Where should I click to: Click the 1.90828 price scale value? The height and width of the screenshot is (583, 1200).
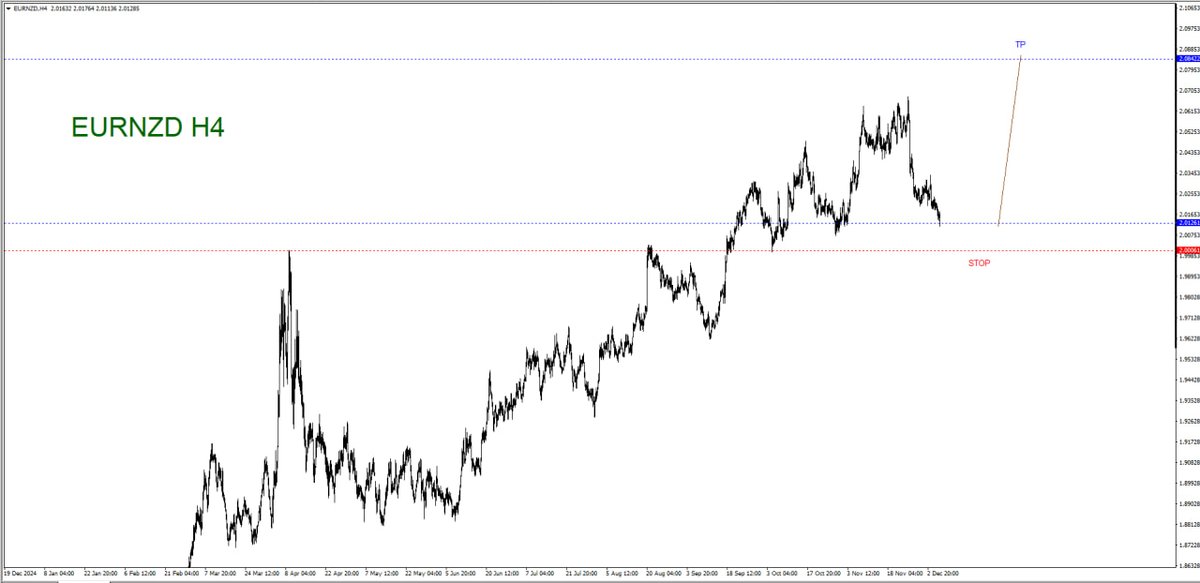1190,462
